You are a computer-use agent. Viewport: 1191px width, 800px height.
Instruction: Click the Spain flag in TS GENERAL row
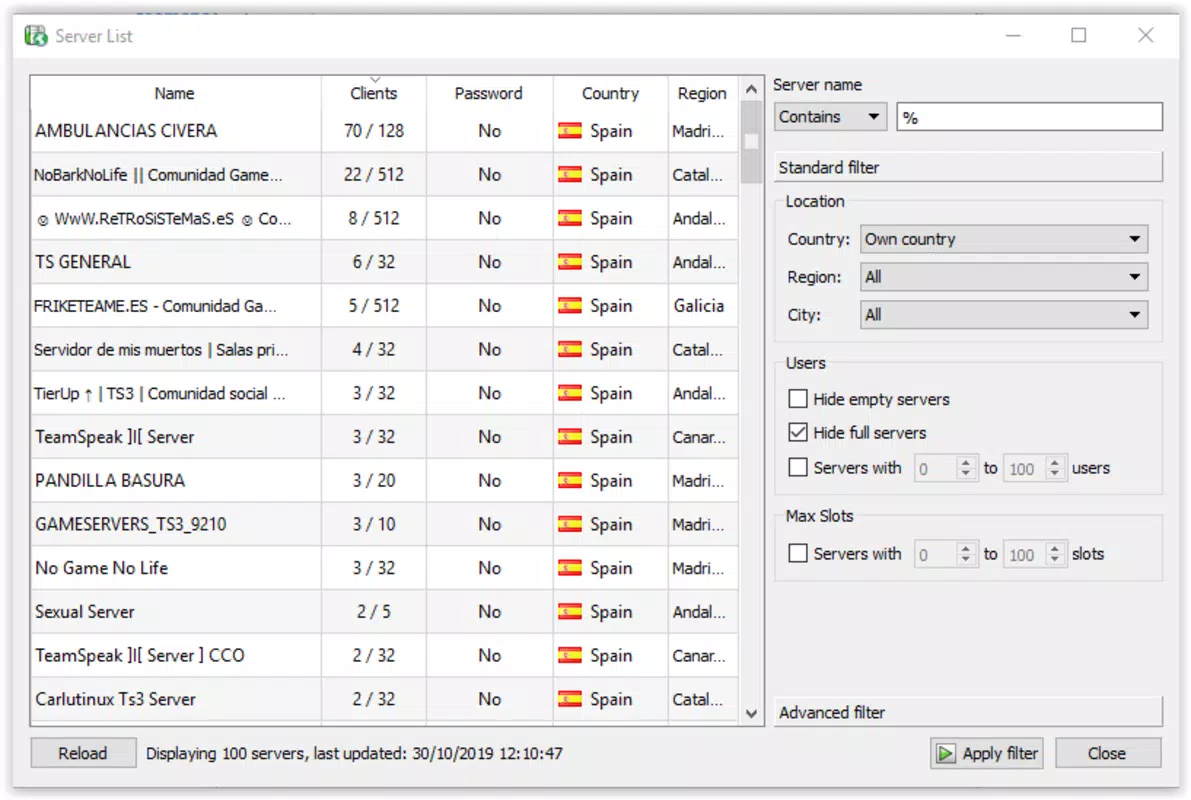[x=570, y=262]
